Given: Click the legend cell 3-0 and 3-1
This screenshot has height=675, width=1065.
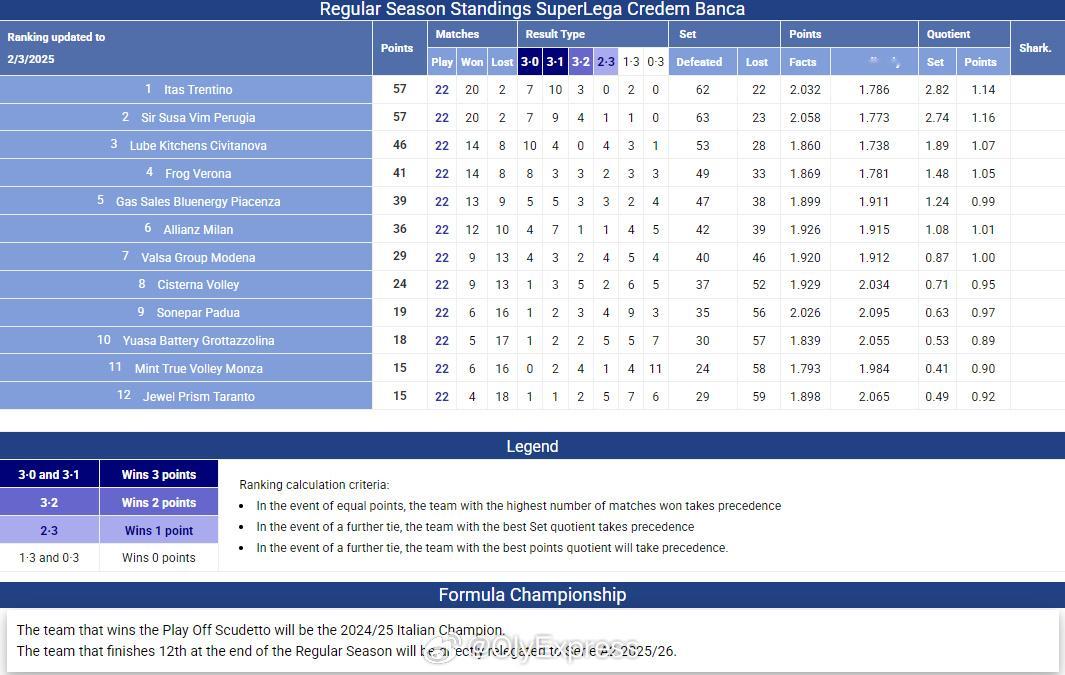Looking at the screenshot, I should pos(49,474).
